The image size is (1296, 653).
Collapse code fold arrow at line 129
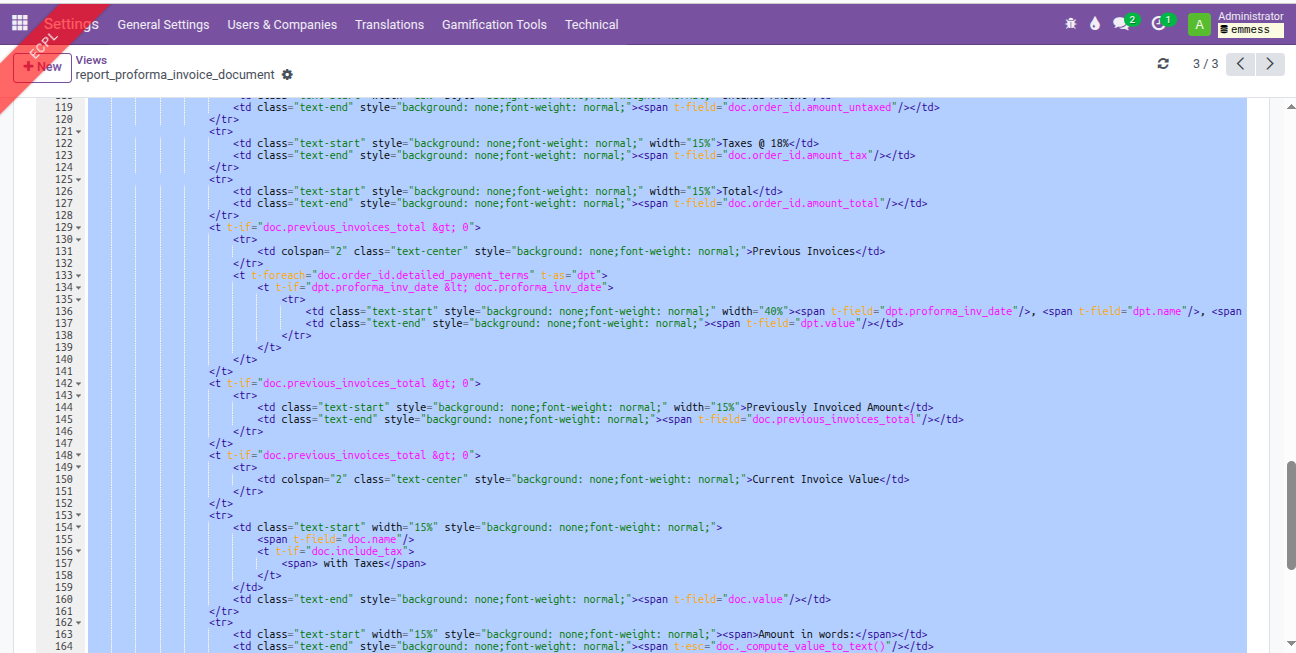pos(78,228)
